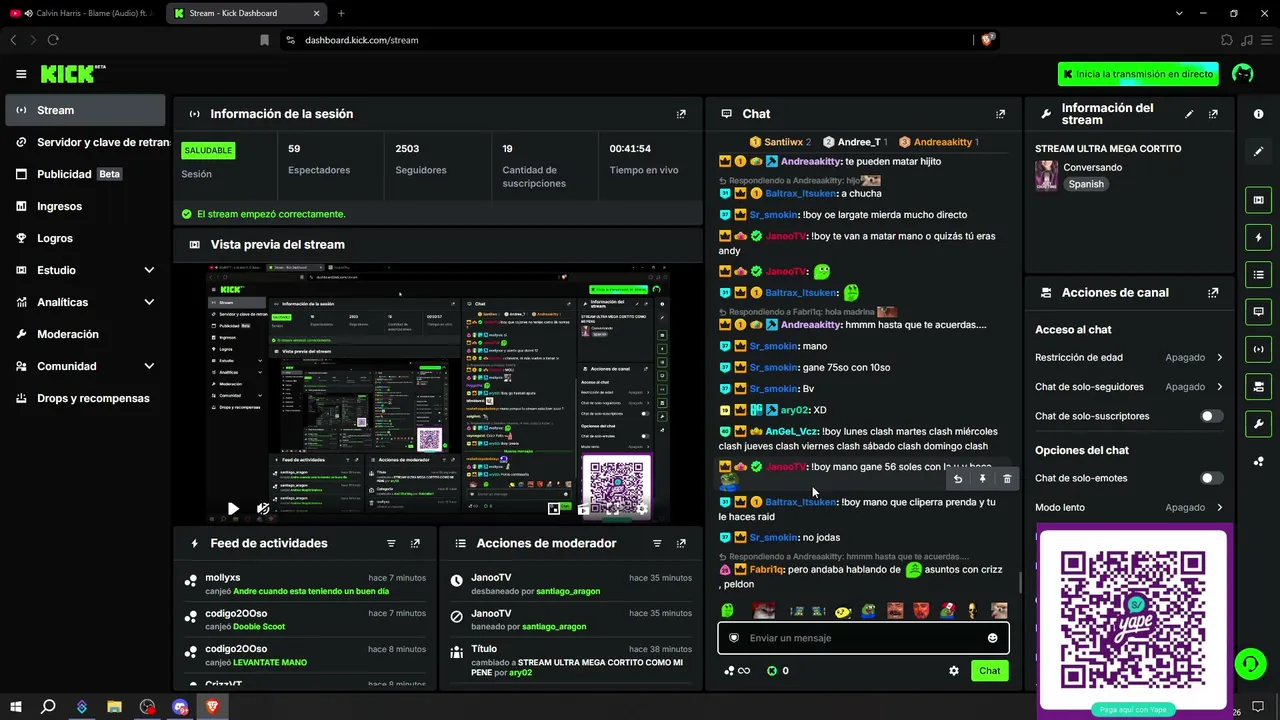Reload the dashboard page
Screen dimensions: 1280x720
pyautogui.click(x=53, y=40)
